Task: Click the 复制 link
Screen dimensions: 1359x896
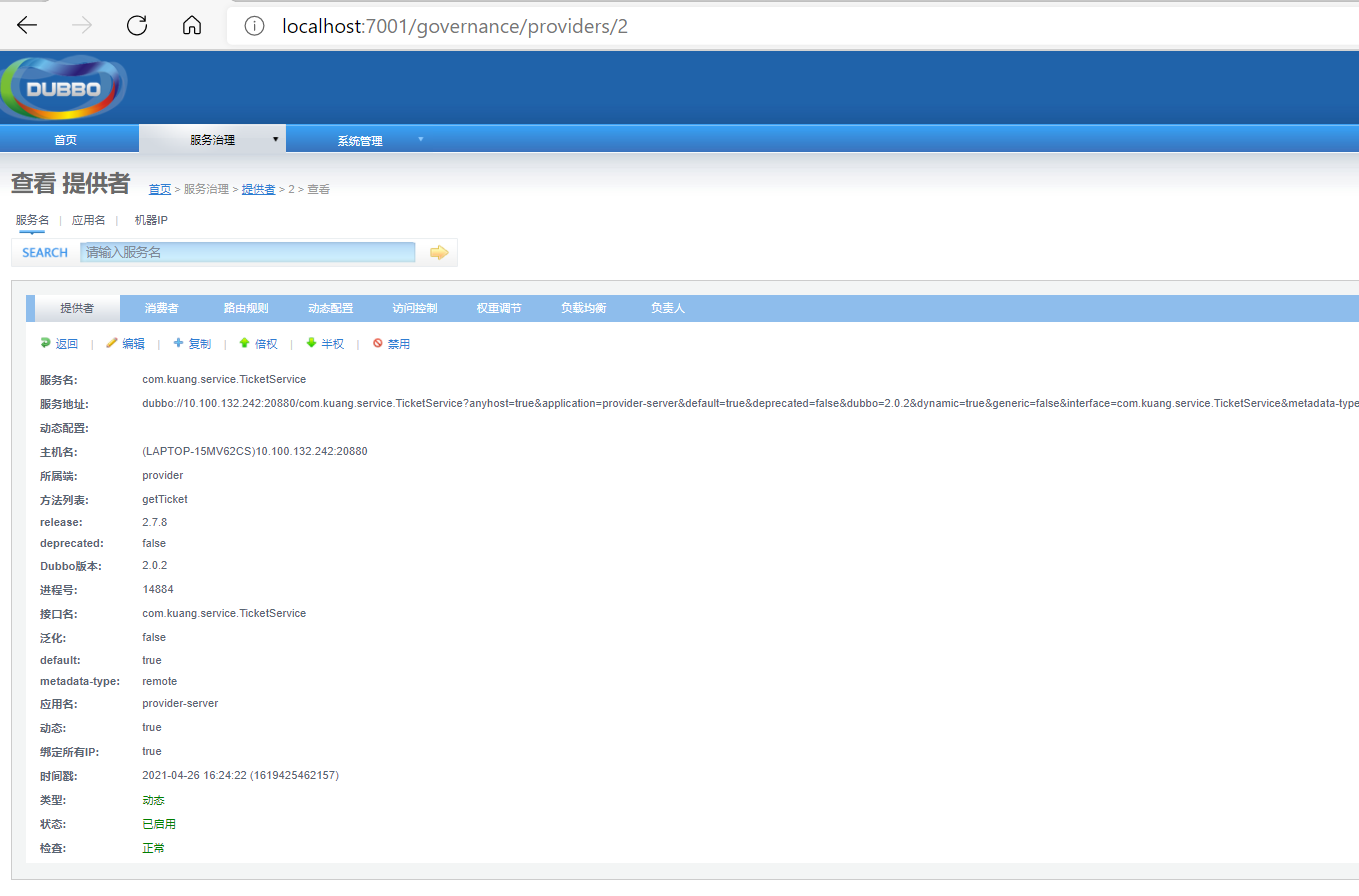Action: [x=200, y=344]
